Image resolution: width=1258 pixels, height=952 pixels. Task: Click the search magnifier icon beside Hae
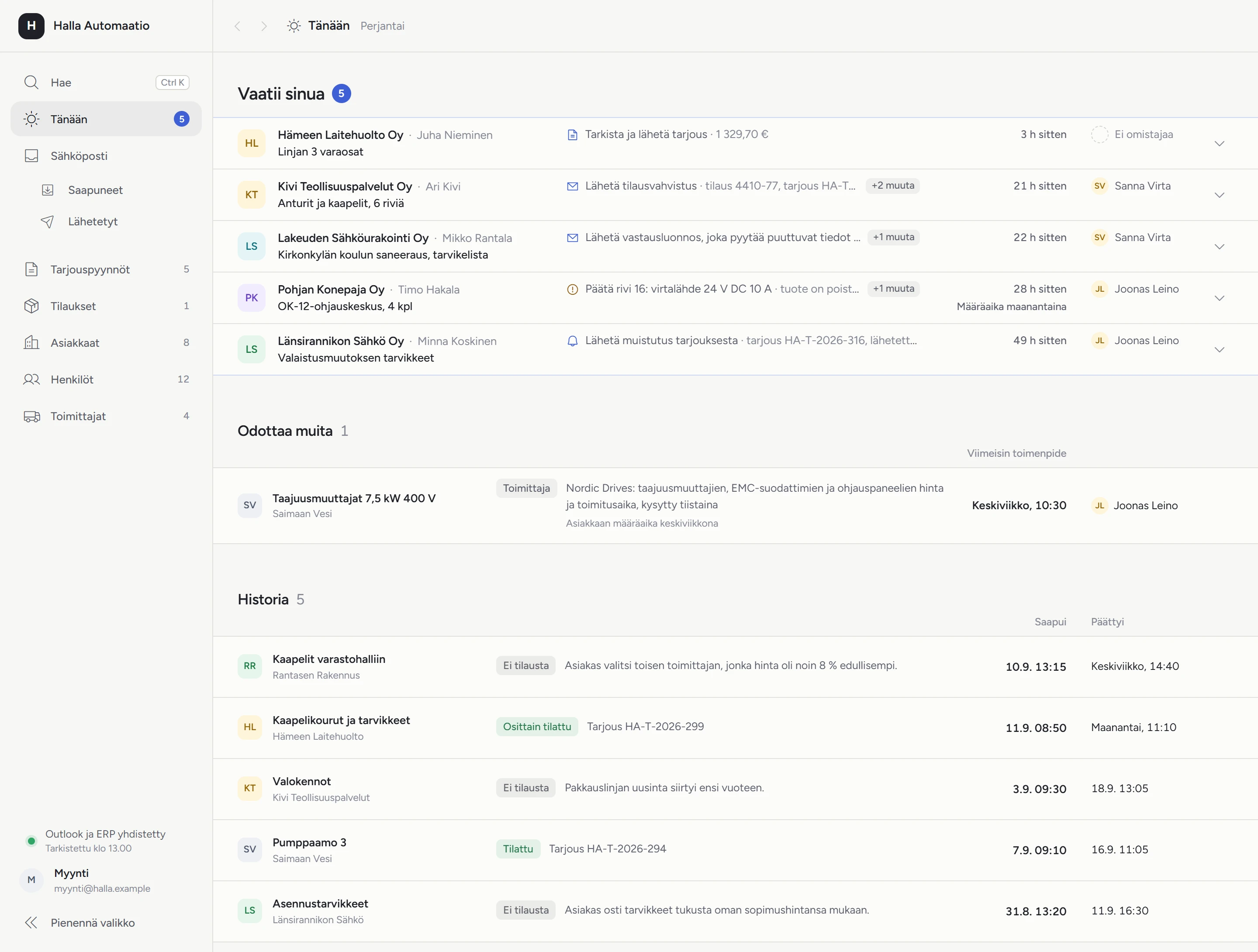[x=31, y=83]
